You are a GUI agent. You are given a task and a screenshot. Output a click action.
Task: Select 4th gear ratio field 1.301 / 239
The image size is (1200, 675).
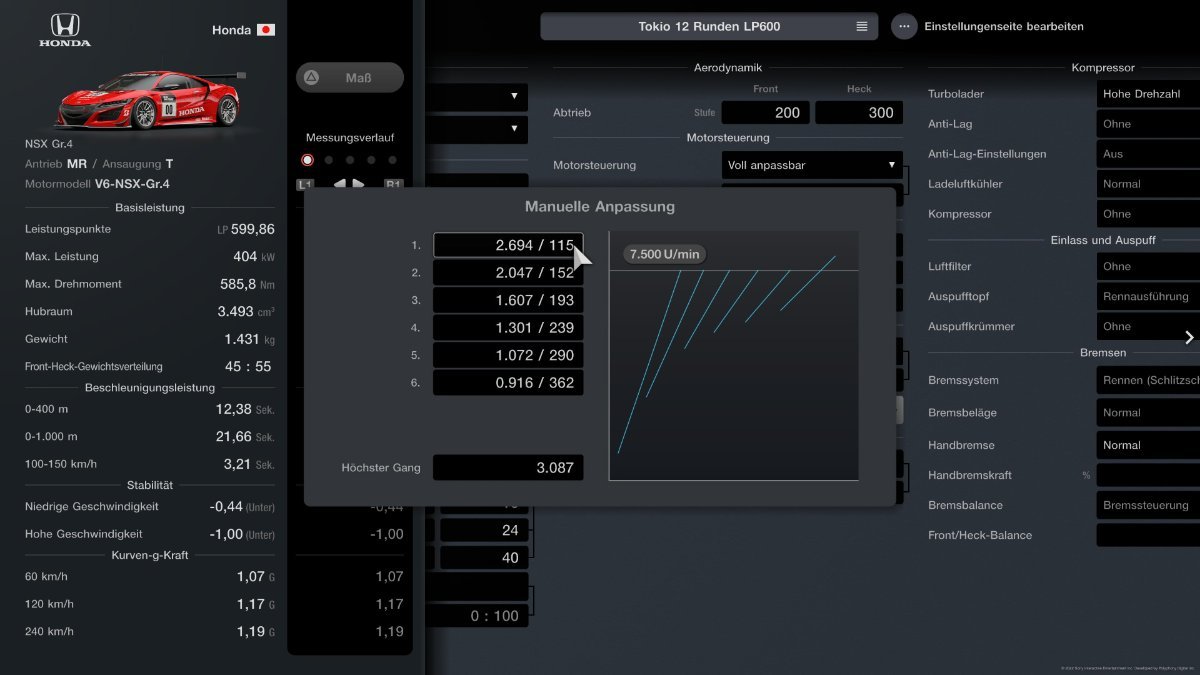click(x=508, y=327)
